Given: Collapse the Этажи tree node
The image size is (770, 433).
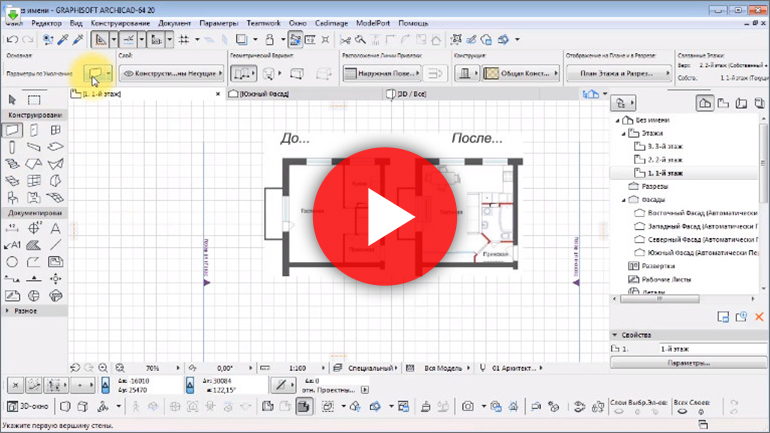Looking at the screenshot, I should (x=622, y=133).
